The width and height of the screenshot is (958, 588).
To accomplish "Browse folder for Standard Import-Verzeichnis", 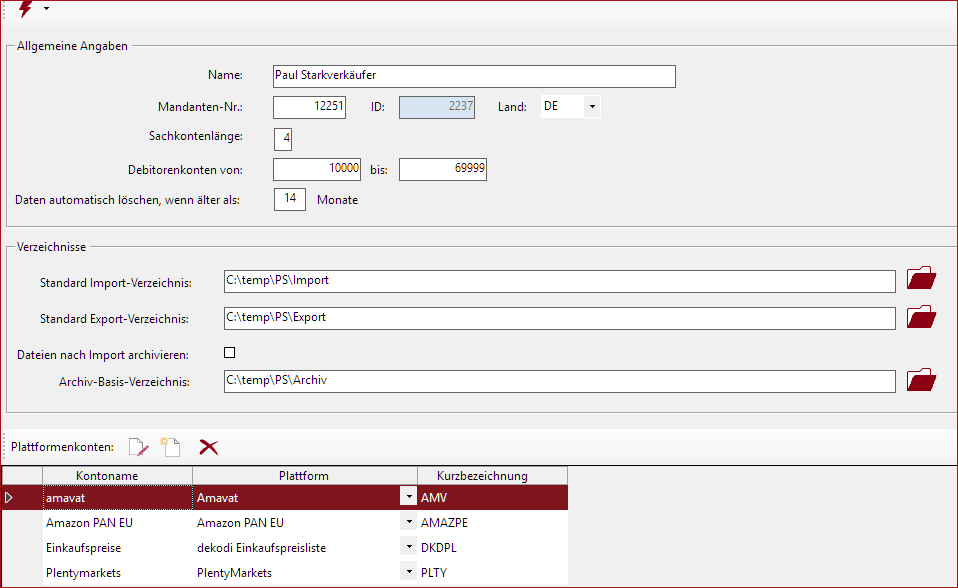I will pyautogui.click(x=920, y=279).
